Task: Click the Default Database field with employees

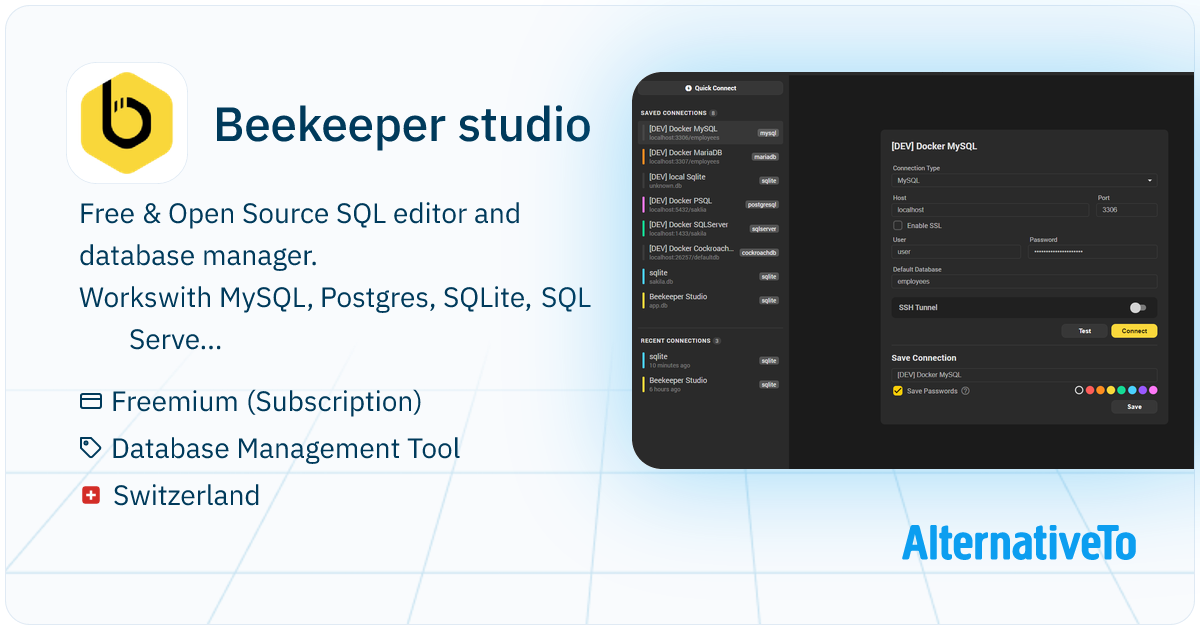Action: [1024, 282]
